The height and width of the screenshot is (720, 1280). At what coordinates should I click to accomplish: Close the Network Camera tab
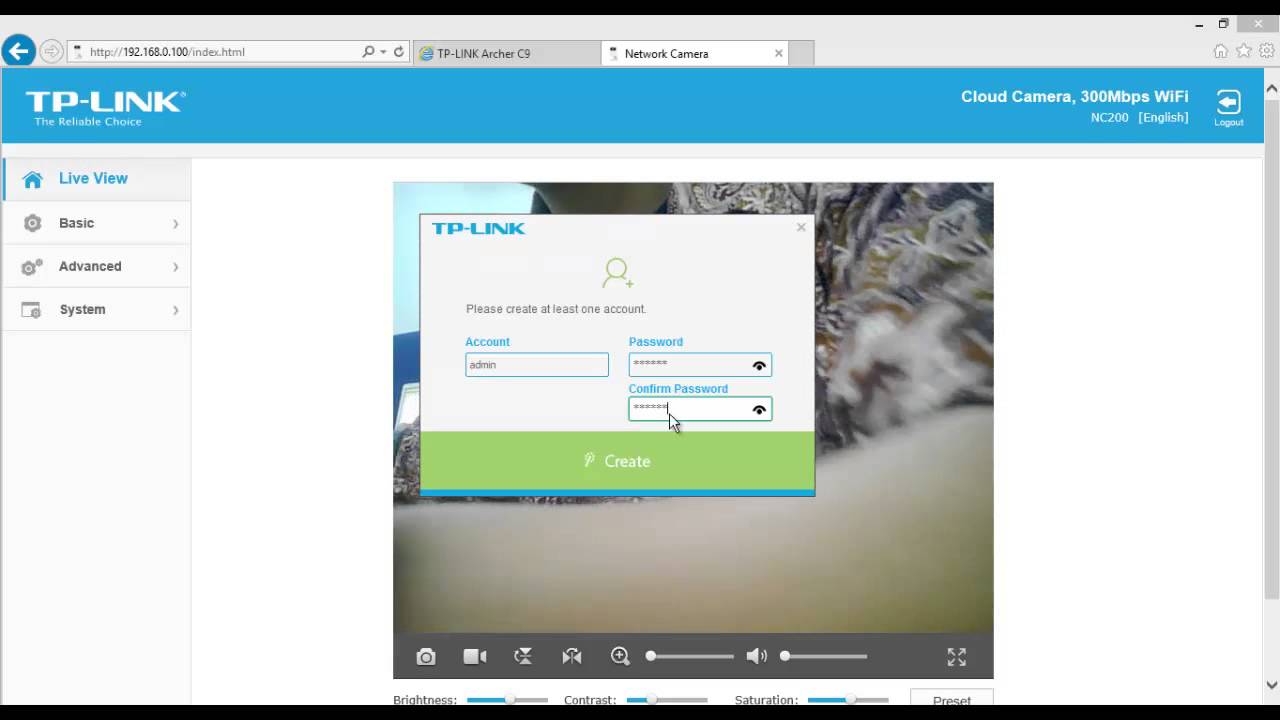(779, 53)
